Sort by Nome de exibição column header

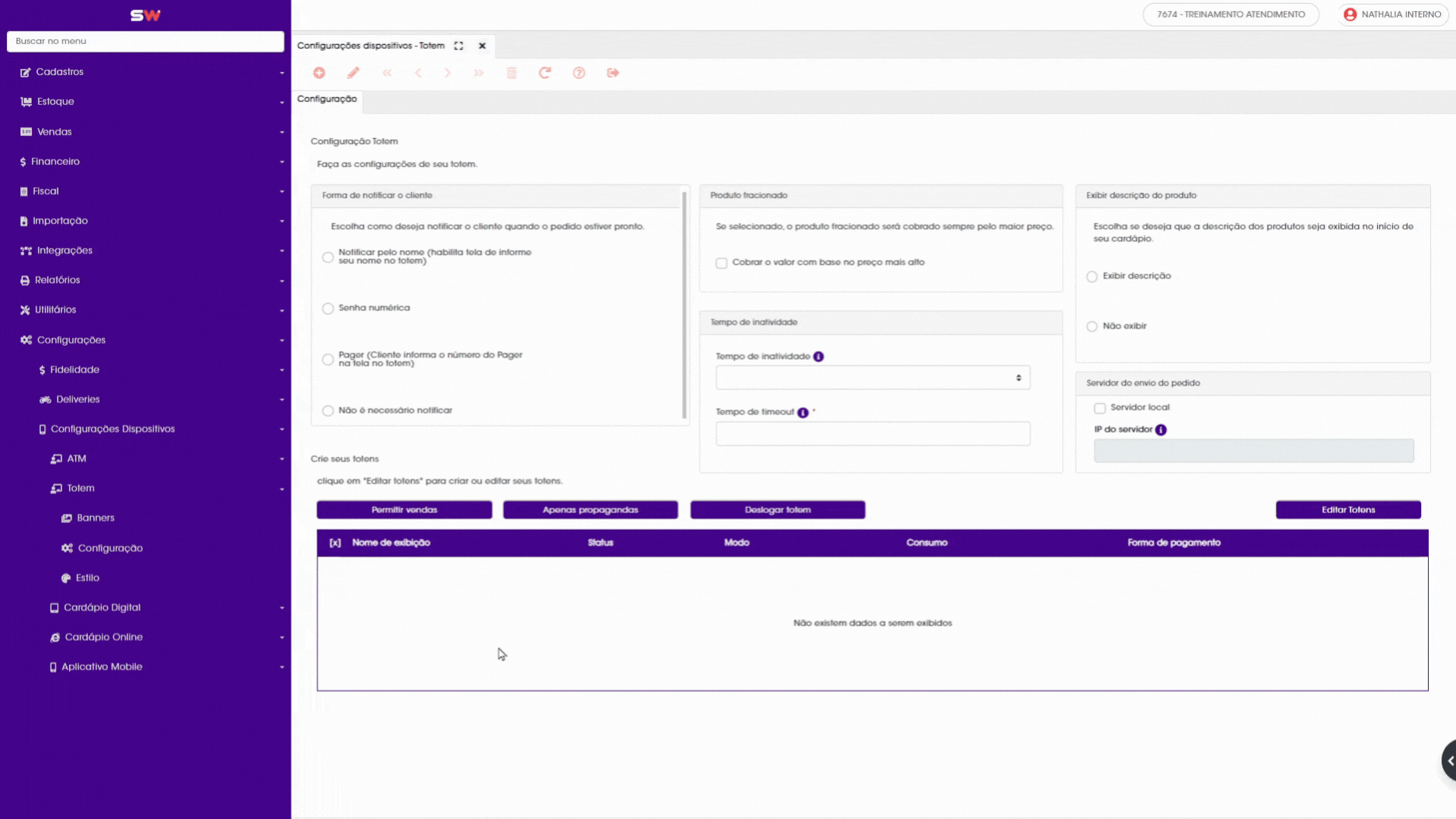pos(391,543)
